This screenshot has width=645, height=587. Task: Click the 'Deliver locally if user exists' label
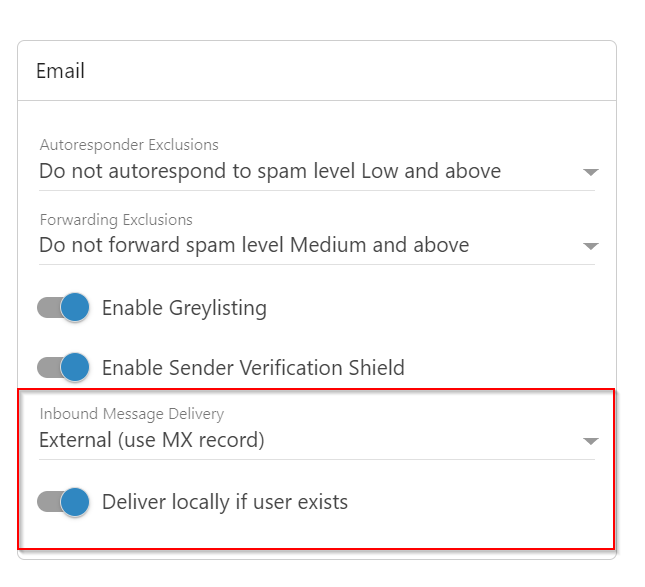225,502
